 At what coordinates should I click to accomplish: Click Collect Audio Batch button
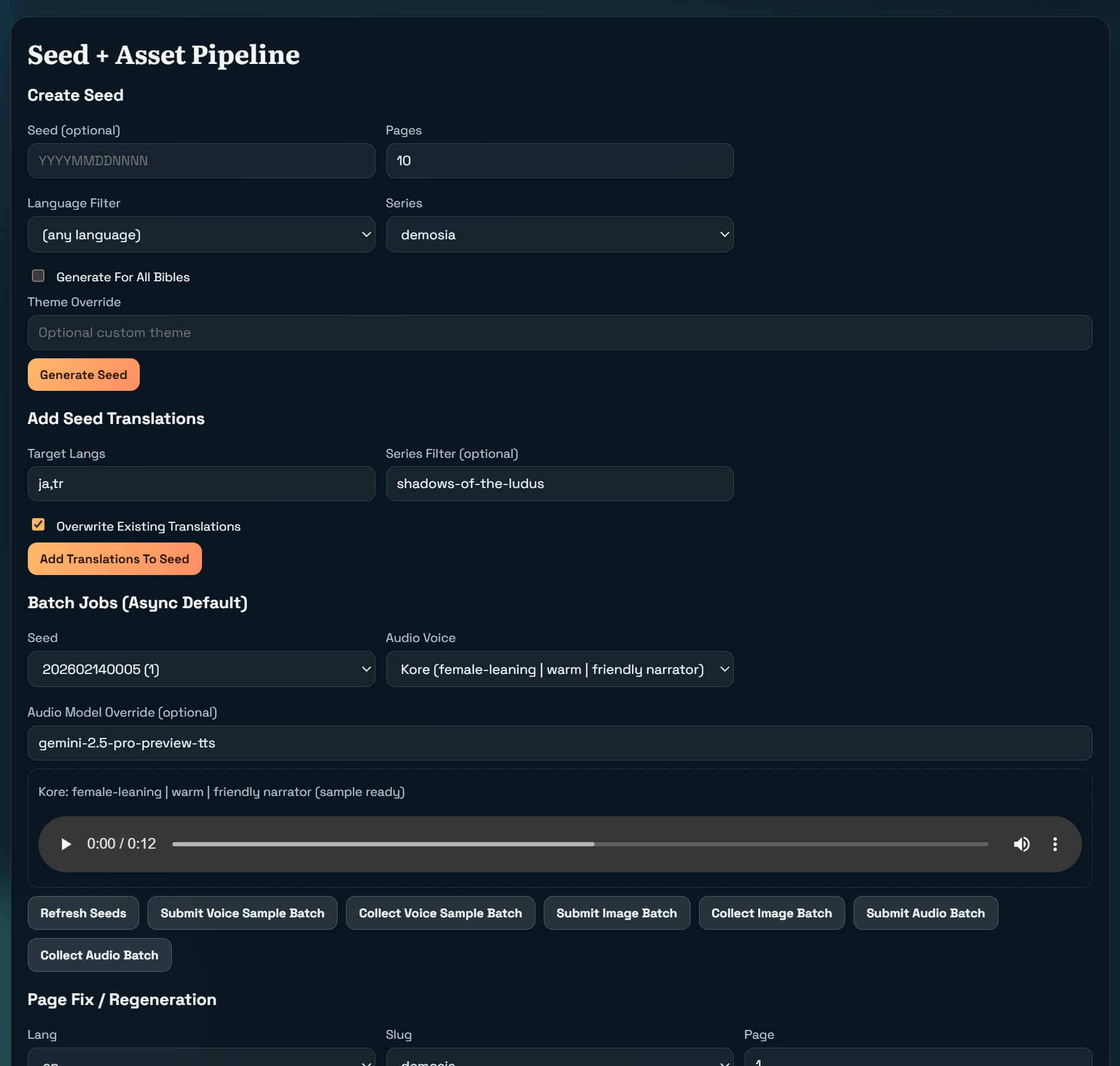tap(100, 955)
